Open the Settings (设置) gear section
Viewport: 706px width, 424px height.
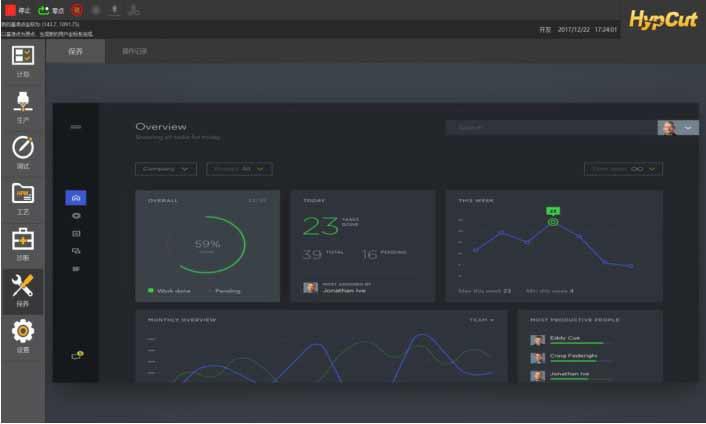[23, 335]
